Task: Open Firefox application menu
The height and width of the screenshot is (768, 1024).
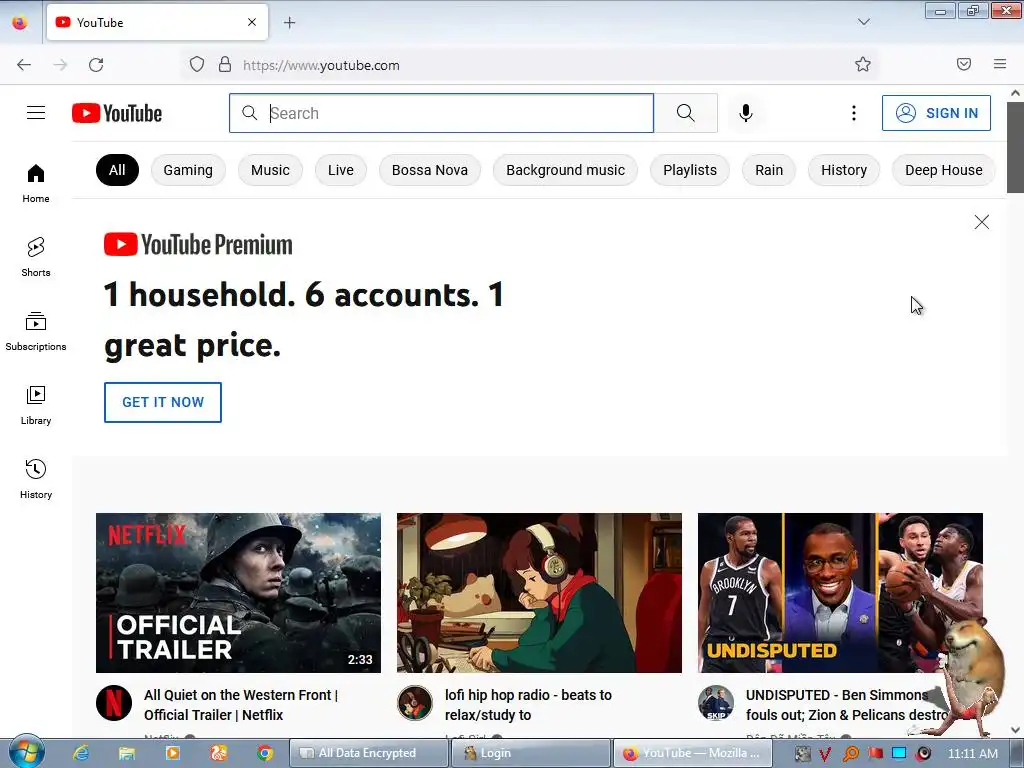Action: pyautogui.click(x=1000, y=64)
